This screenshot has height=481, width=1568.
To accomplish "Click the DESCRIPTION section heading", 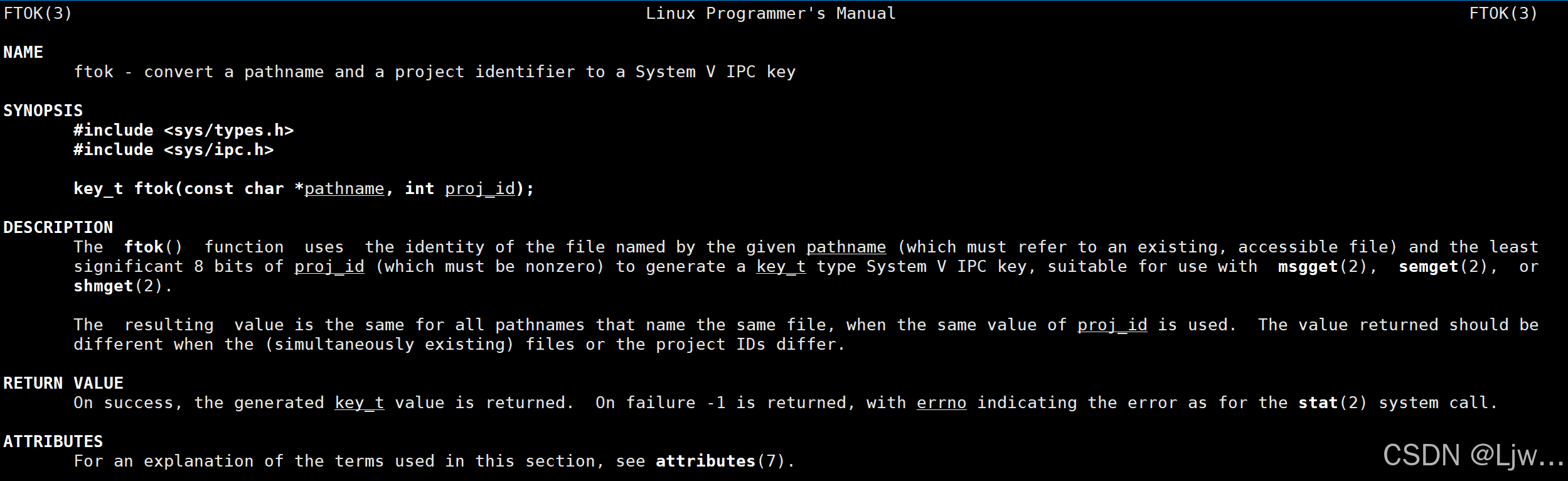I will (x=58, y=227).
